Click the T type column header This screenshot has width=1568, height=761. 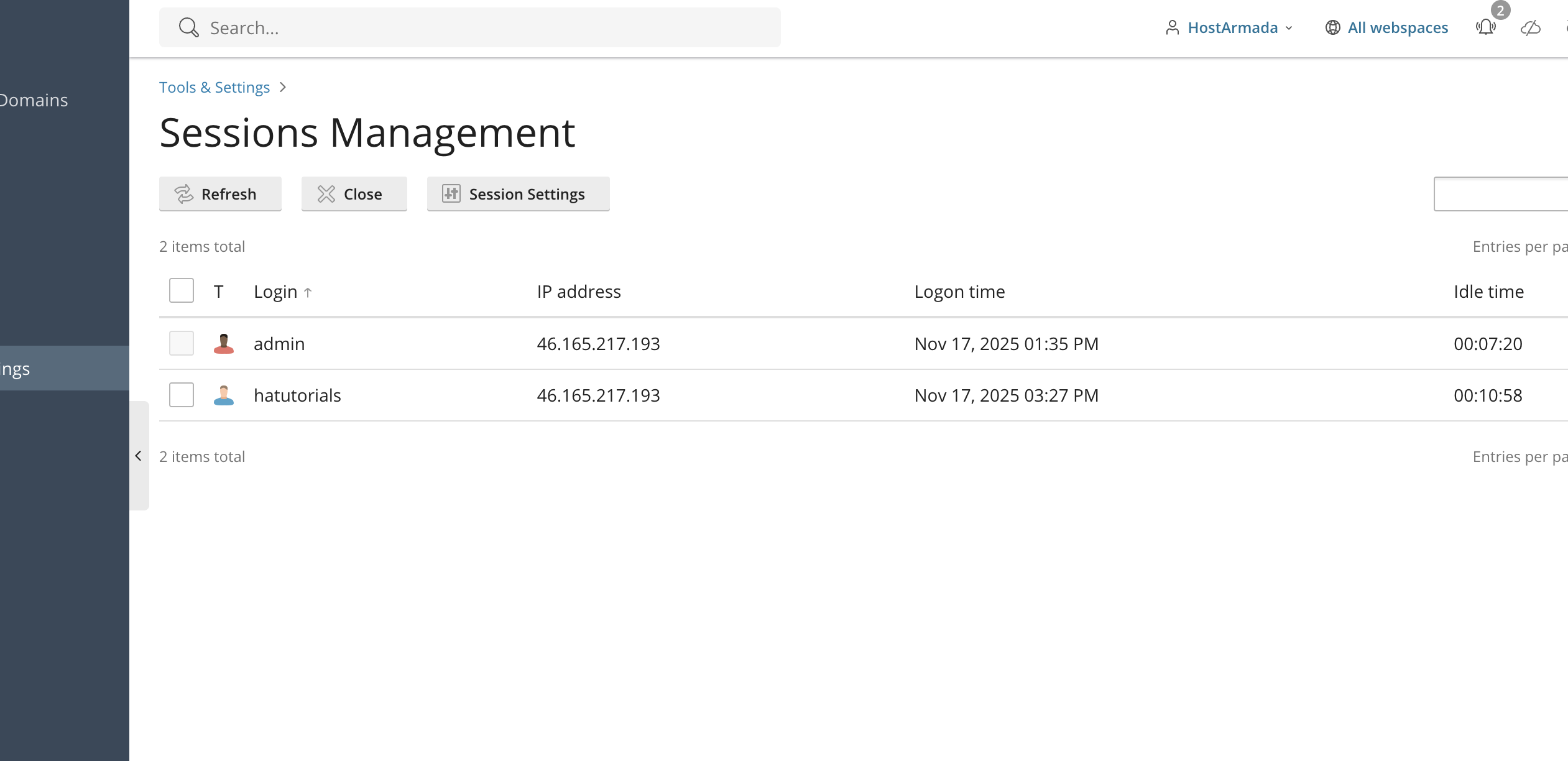(x=219, y=292)
